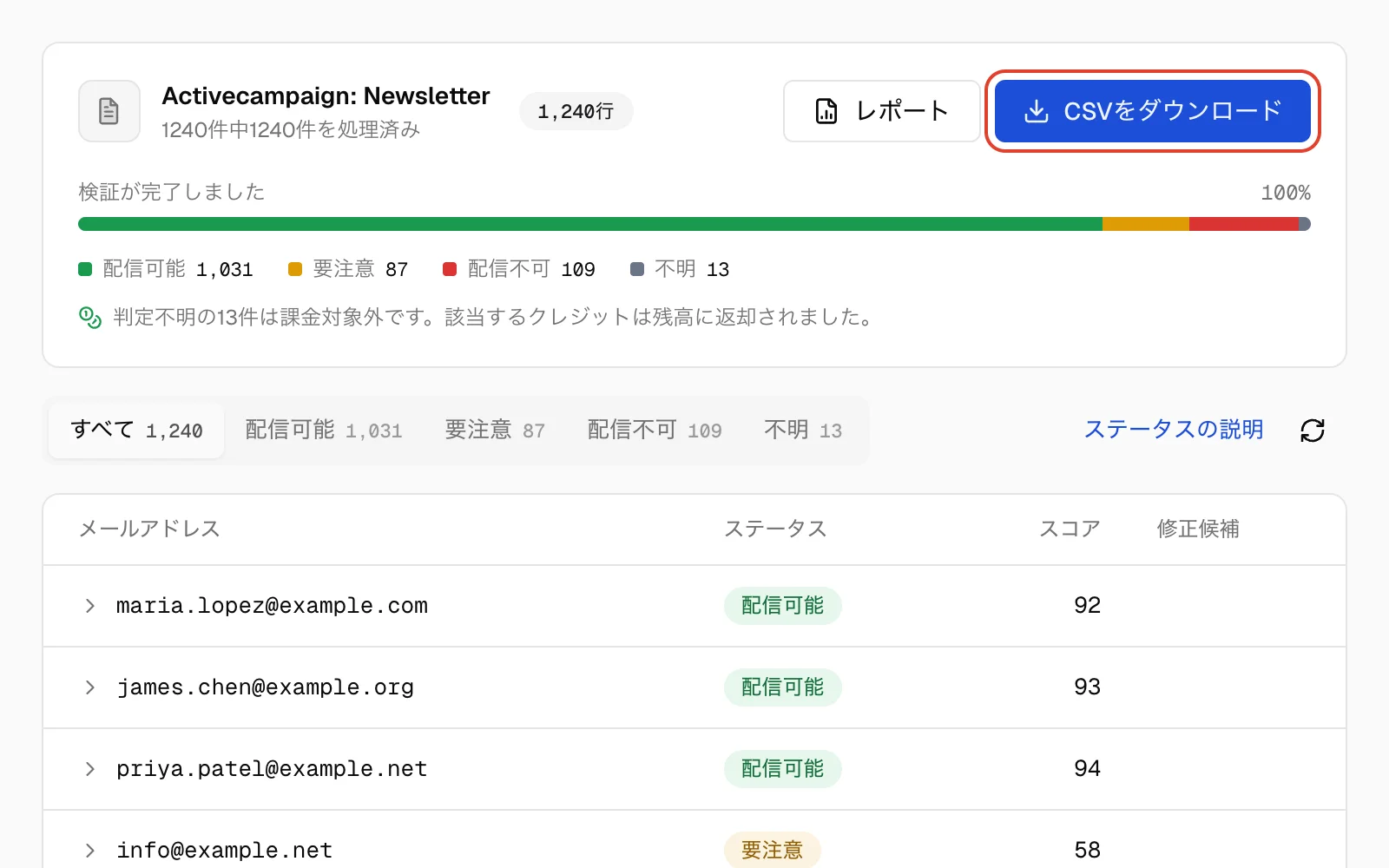Image resolution: width=1389 pixels, height=868 pixels.
Task: Click the 配信可能 badge for james.chen@example.org
Action: [x=783, y=687]
